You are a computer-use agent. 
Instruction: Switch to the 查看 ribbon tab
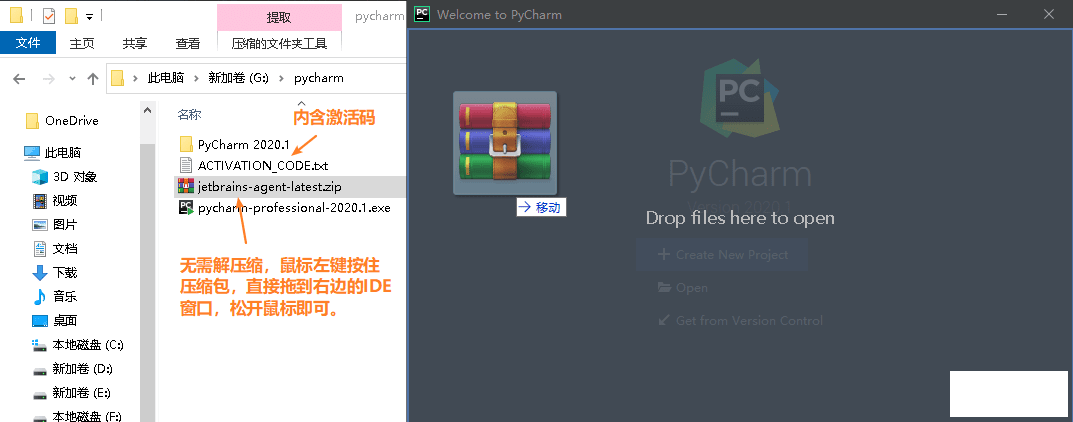tap(188, 43)
